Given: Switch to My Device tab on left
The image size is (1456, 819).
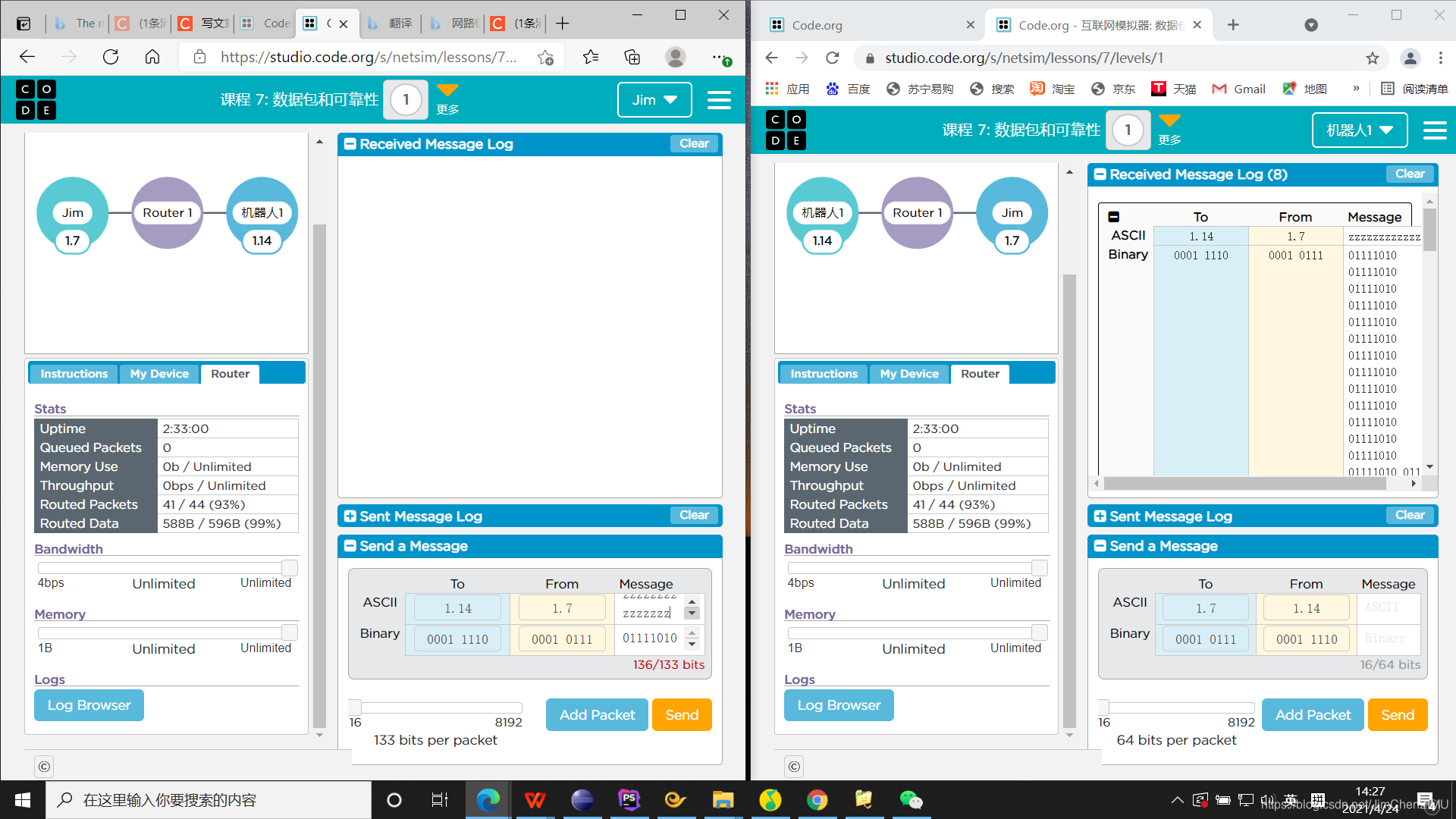Looking at the screenshot, I should [159, 373].
